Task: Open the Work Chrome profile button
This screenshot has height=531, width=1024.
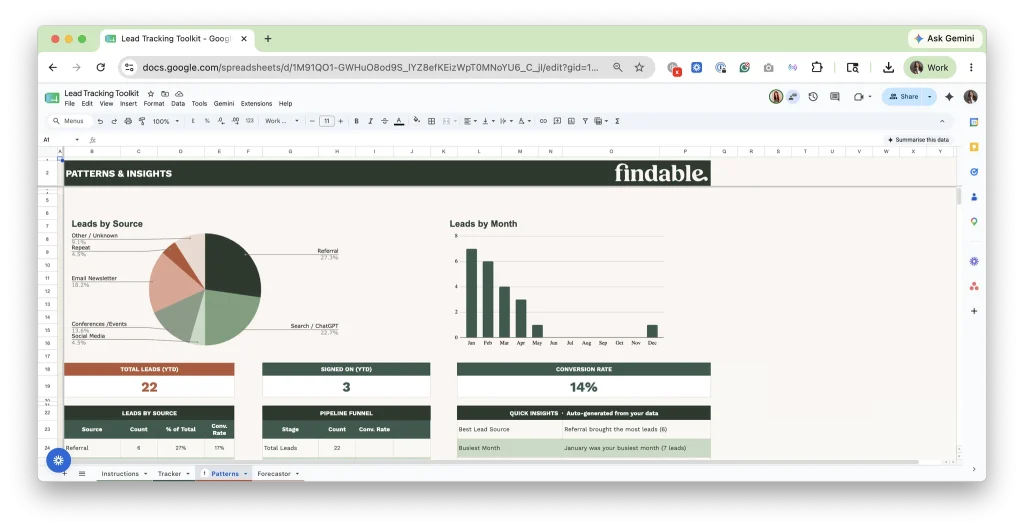Action: 930,67
